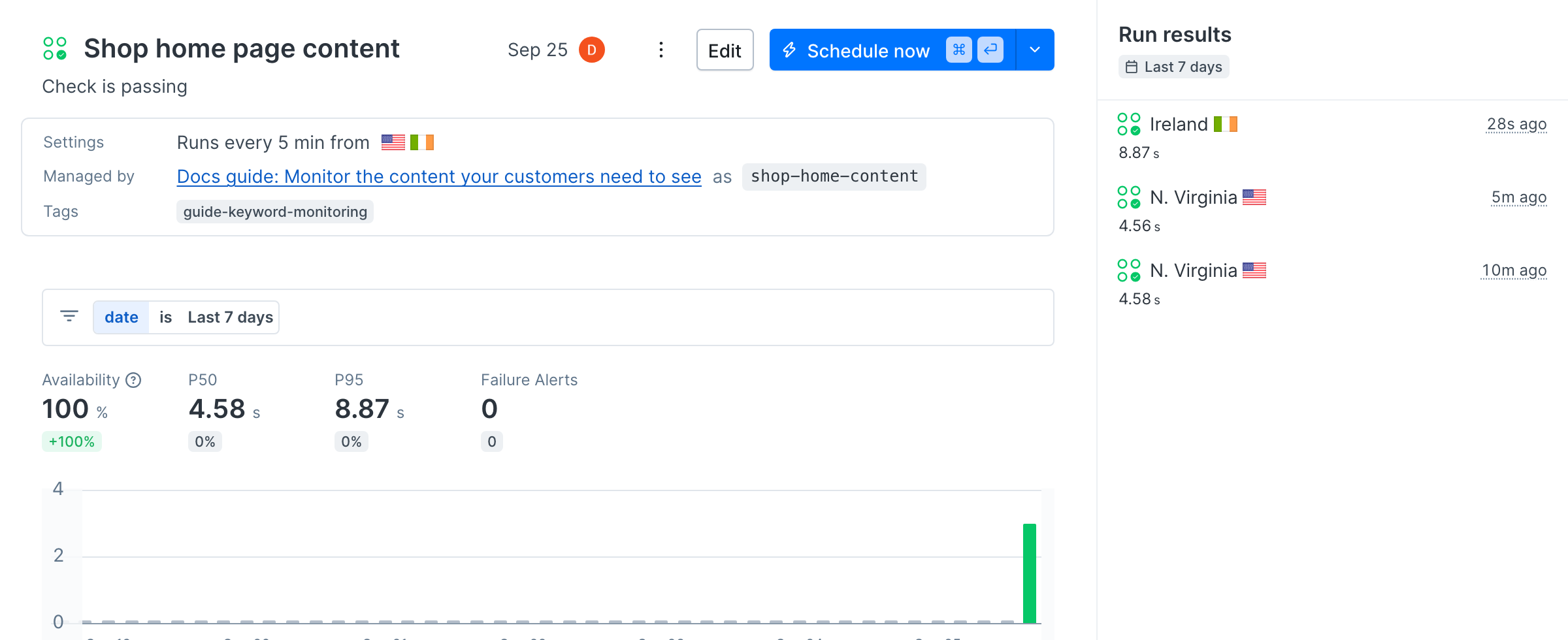The image size is (1568, 640).
Task: Click the 10m ago timestamp
Action: point(1514,270)
